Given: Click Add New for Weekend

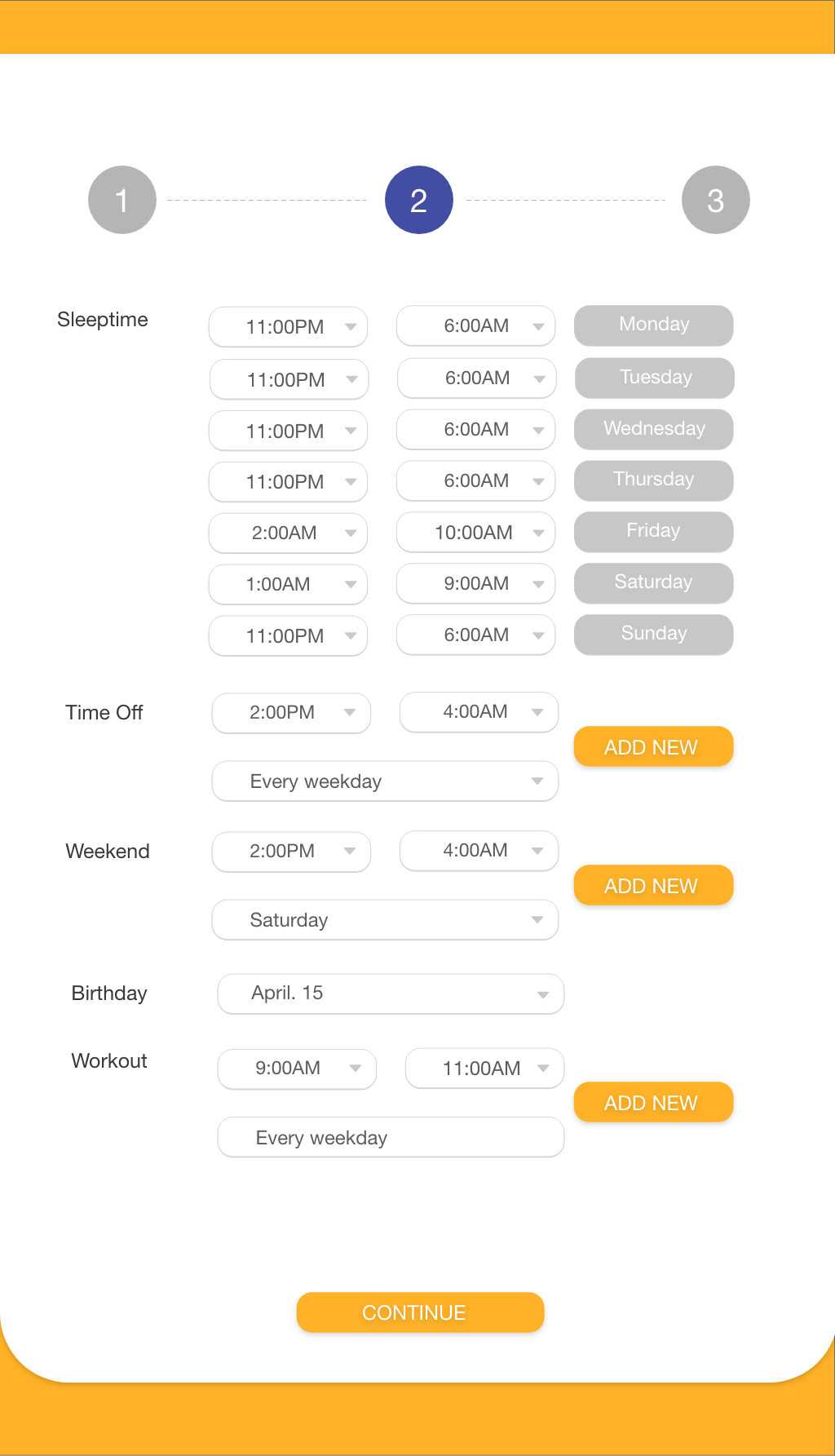Looking at the screenshot, I should coord(653,886).
